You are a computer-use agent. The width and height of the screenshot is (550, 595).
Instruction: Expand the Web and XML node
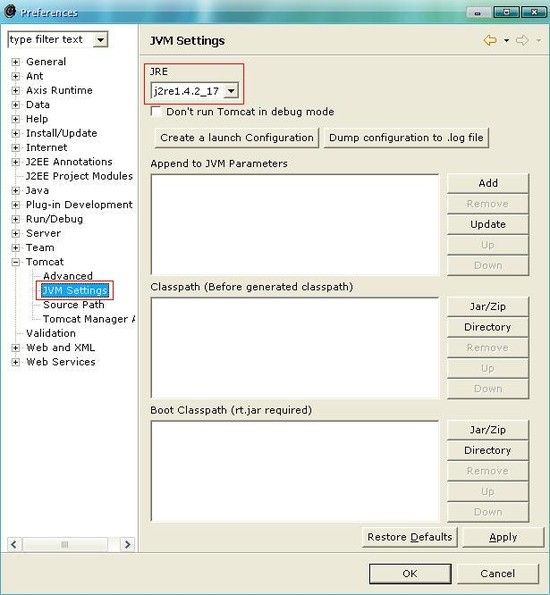pyautogui.click(x=15, y=348)
